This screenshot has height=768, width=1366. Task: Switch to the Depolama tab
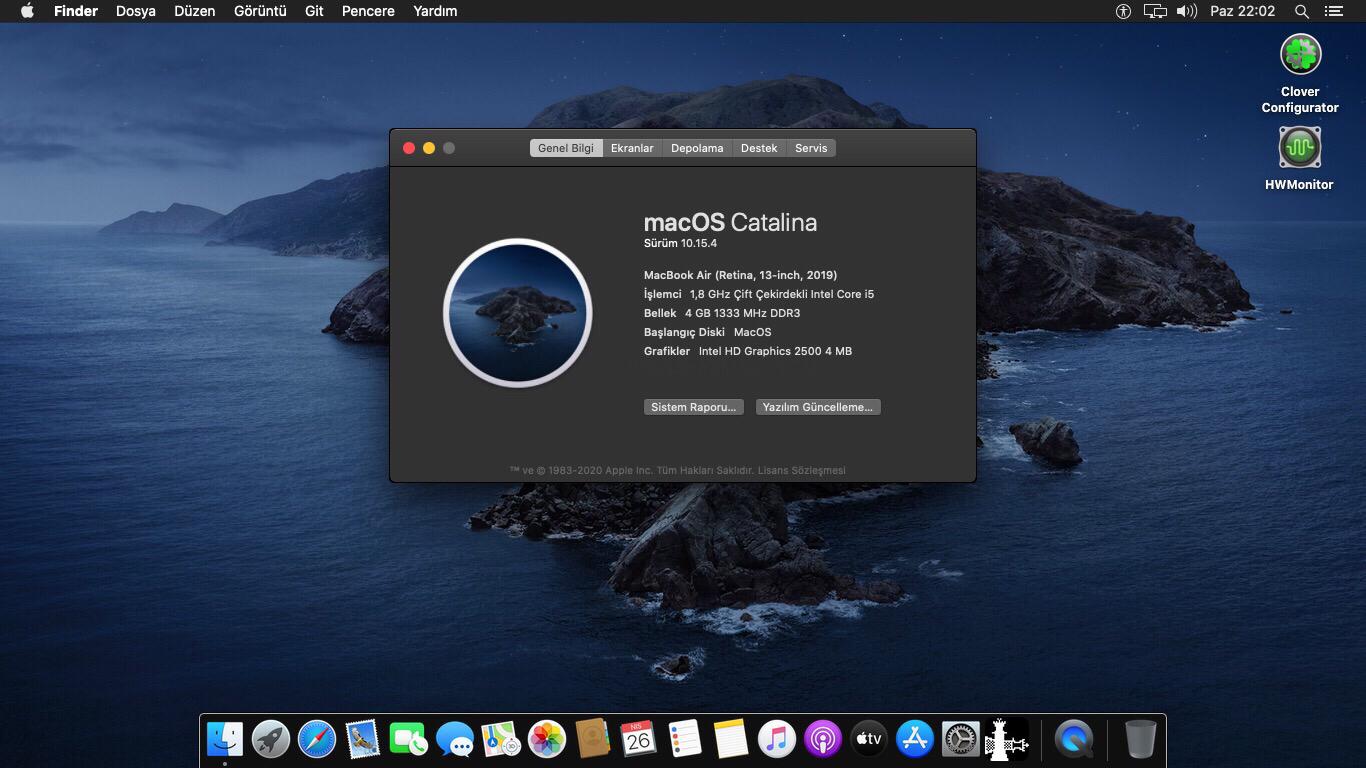(697, 148)
